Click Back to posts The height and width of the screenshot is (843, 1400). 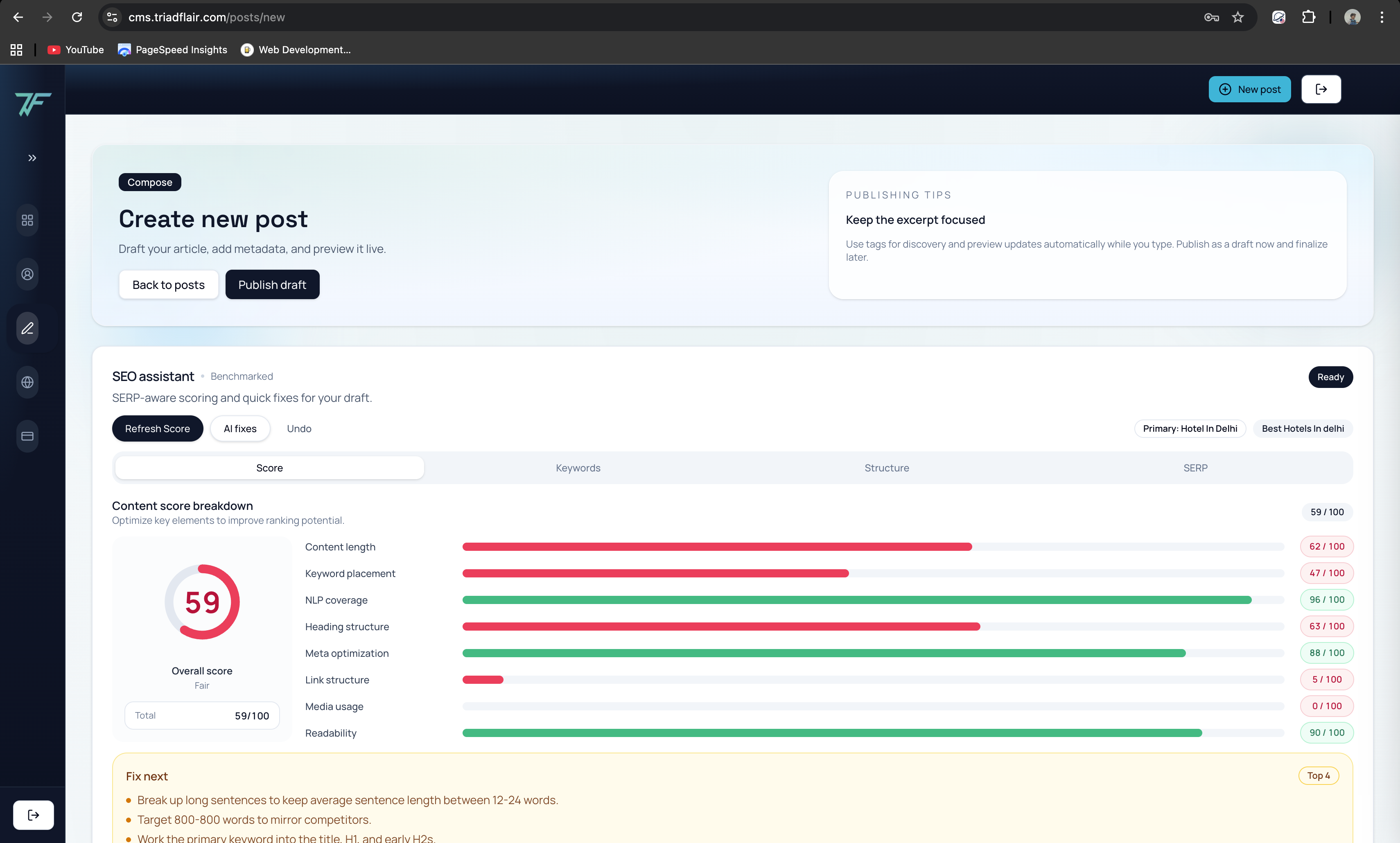click(x=168, y=284)
